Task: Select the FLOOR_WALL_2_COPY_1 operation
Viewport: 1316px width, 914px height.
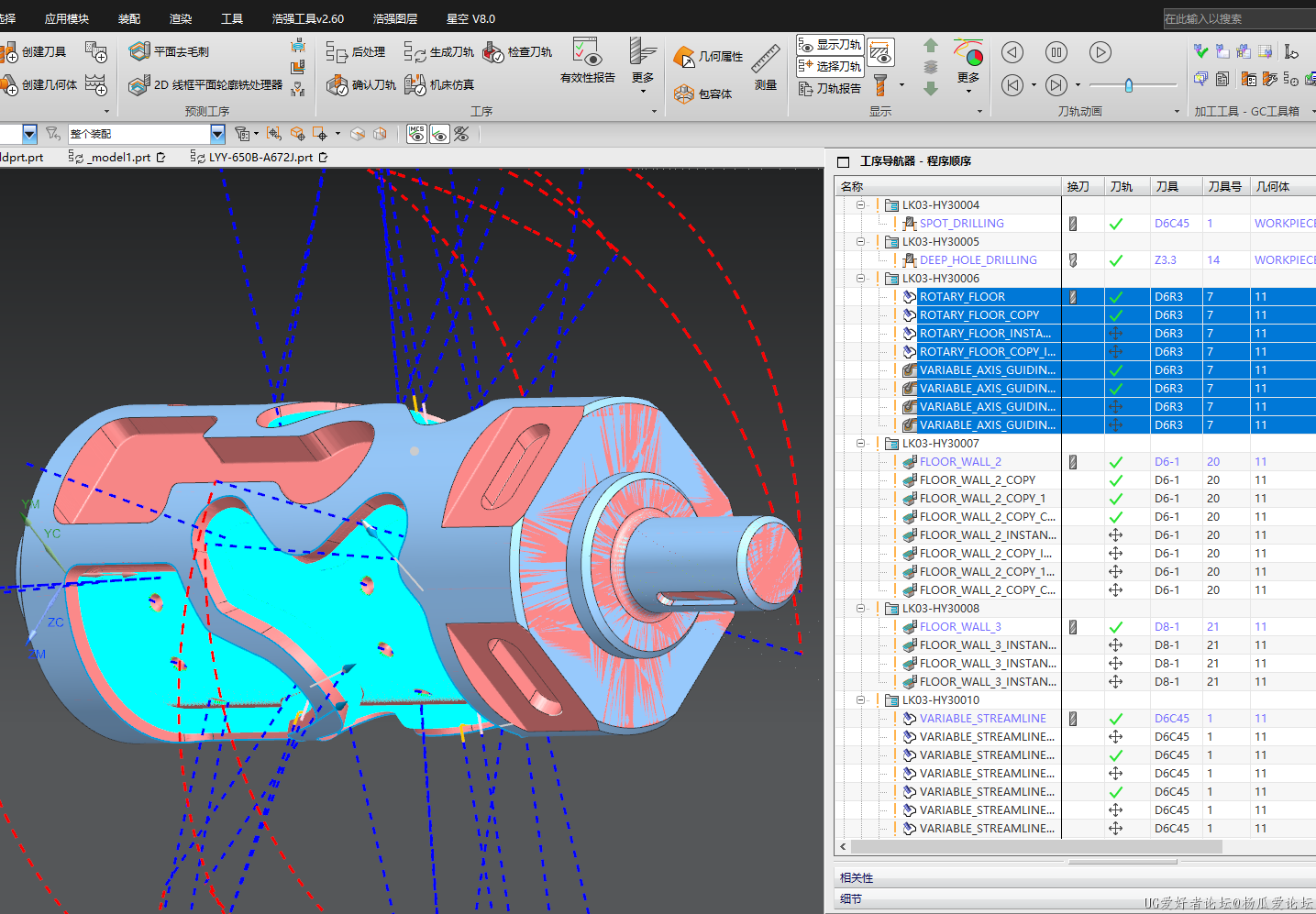Action: click(982, 499)
